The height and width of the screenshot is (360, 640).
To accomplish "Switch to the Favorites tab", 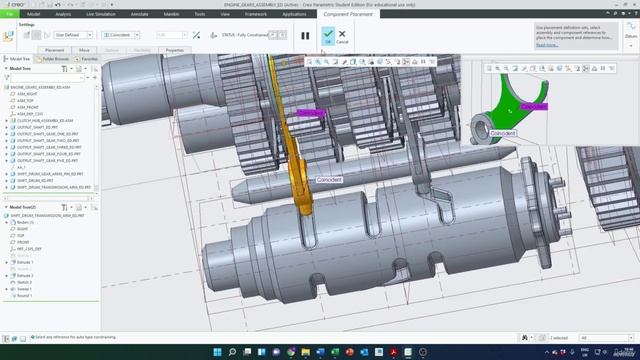I will [87, 59].
